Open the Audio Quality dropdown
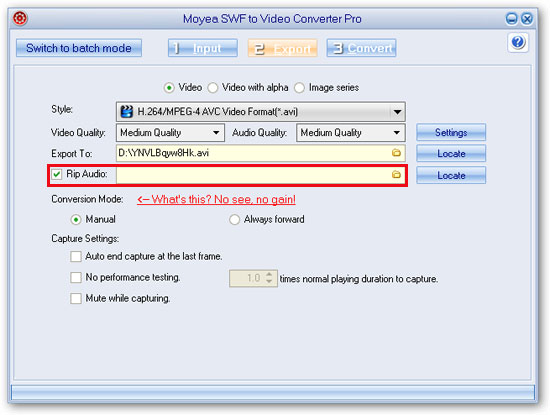550x415 pixels. [396, 133]
